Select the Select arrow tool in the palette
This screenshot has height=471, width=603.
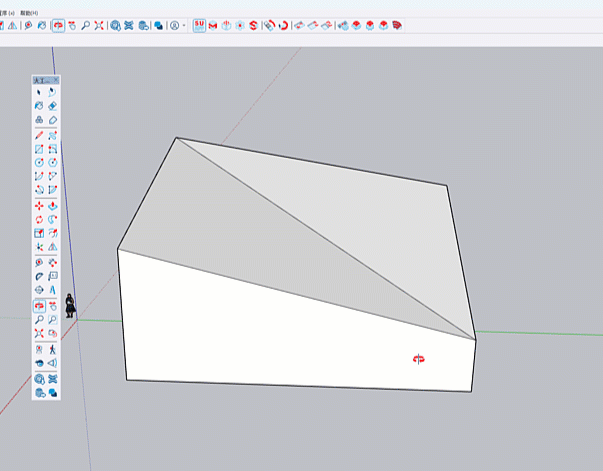pyautogui.click(x=39, y=91)
